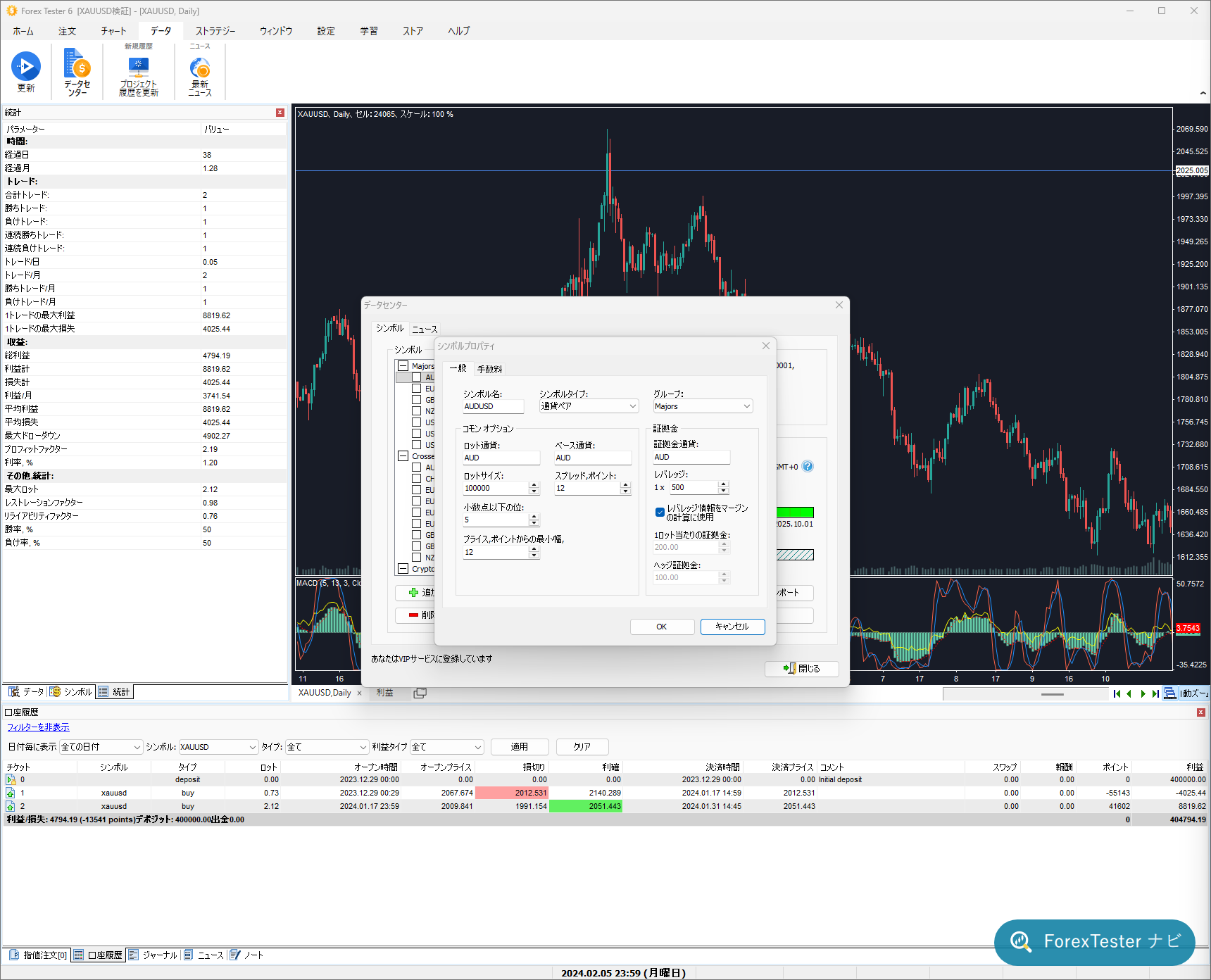Click the 更新 update icon in ribbon
Viewport: 1211px width, 980px height.
pos(26,66)
